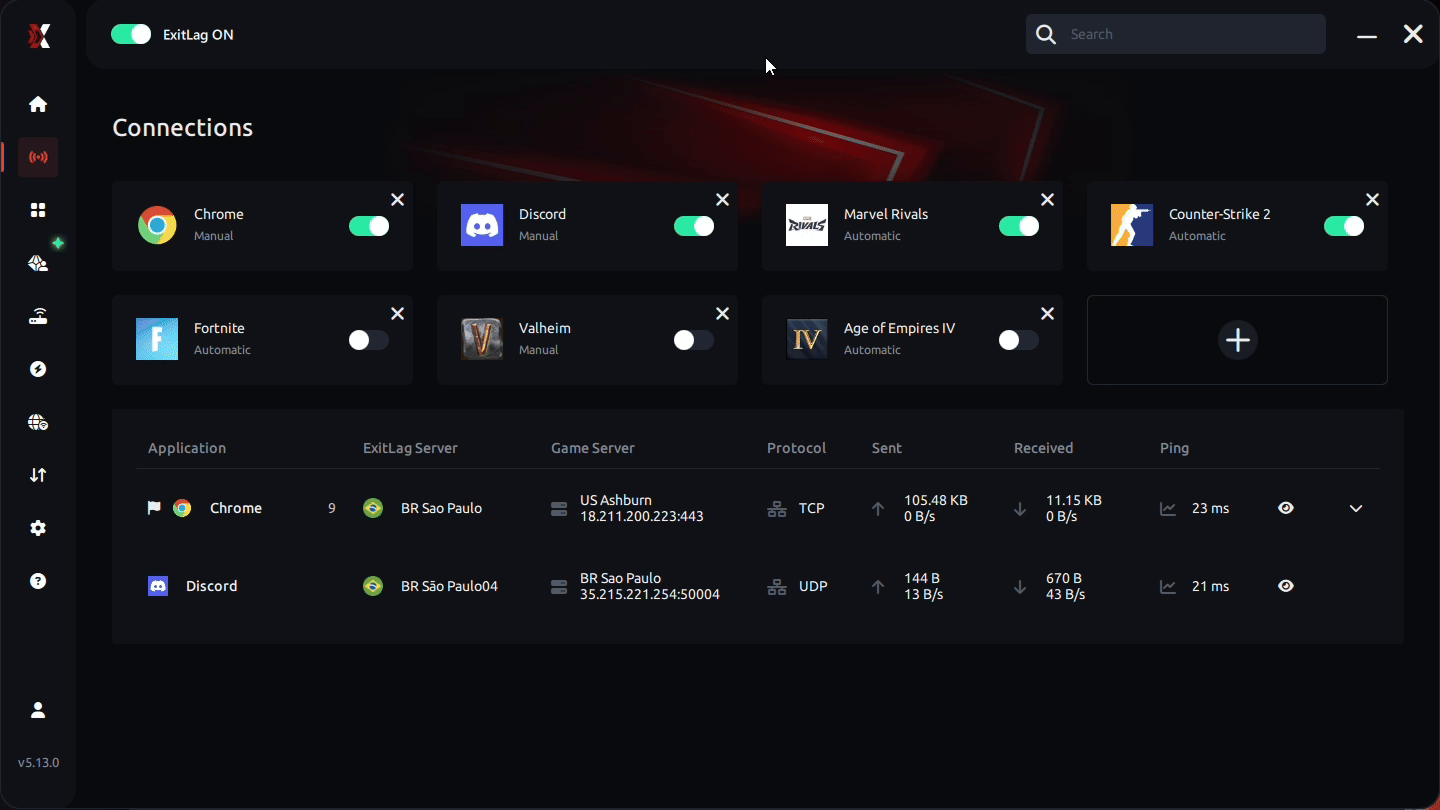Click the server icon beside US Ashburn
Screen dimensions: 1440x810
559,508
